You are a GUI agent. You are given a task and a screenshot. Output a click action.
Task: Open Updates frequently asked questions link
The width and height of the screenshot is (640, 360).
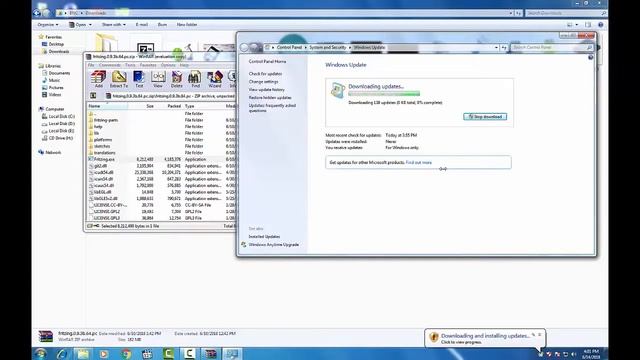coord(272,108)
